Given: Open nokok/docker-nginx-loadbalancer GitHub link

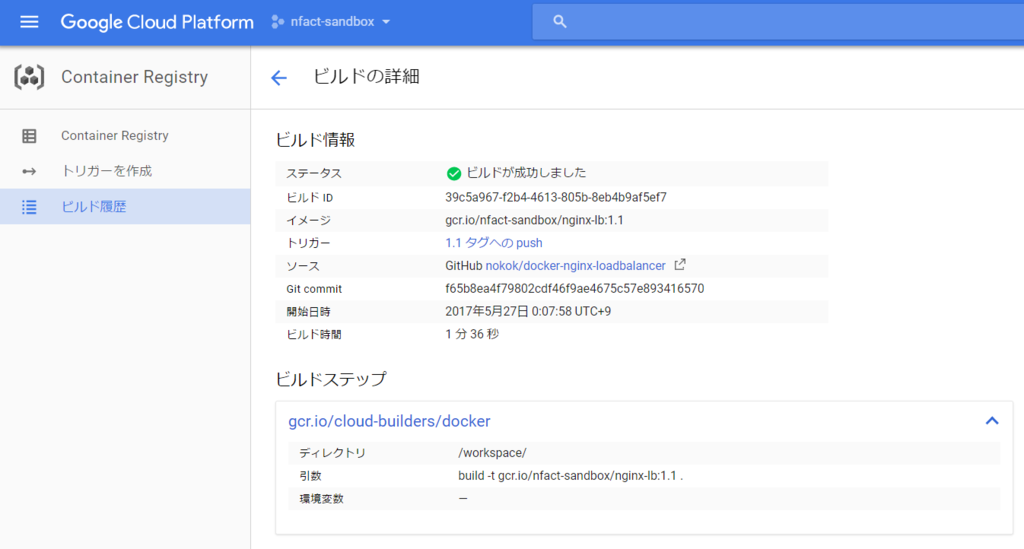Looking at the screenshot, I should click(x=575, y=266).
